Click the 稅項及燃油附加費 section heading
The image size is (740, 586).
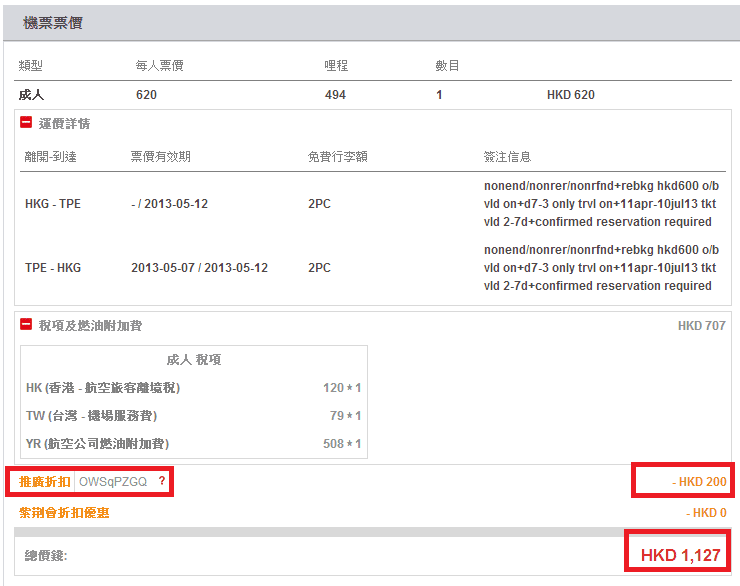pyautogui.click(x=90, y=326)
